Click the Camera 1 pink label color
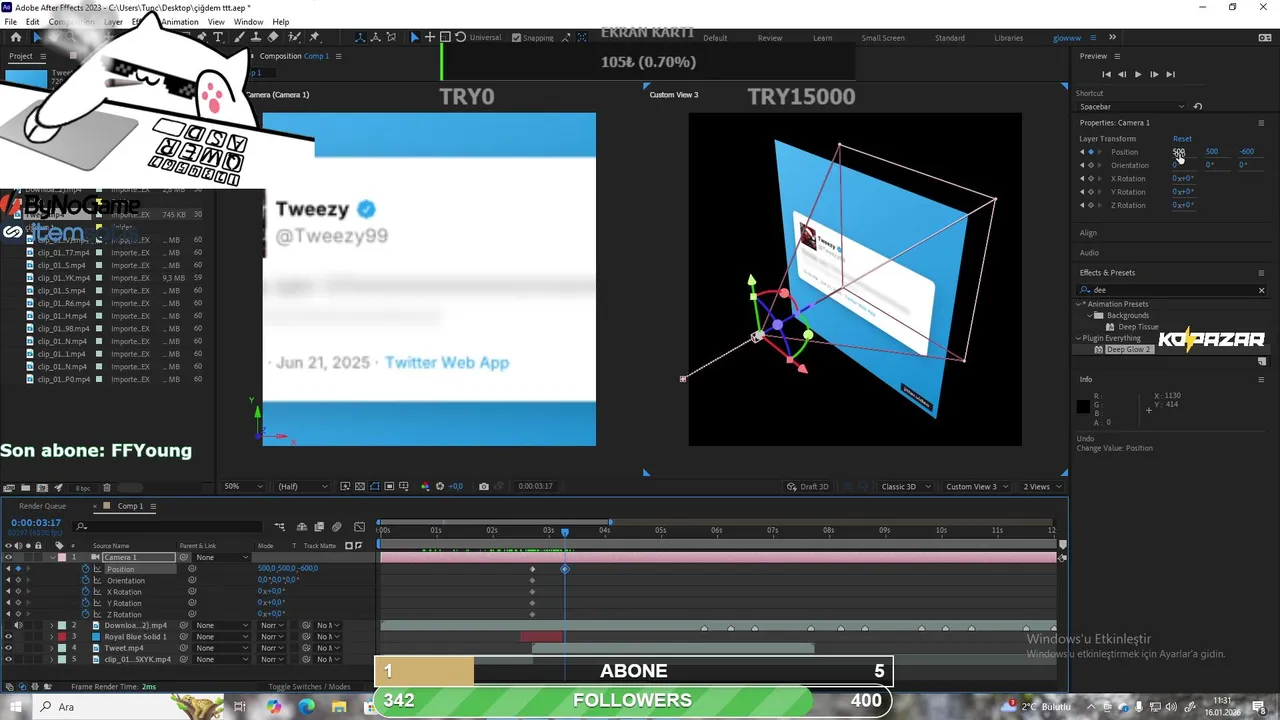 [x=62, y=557]
